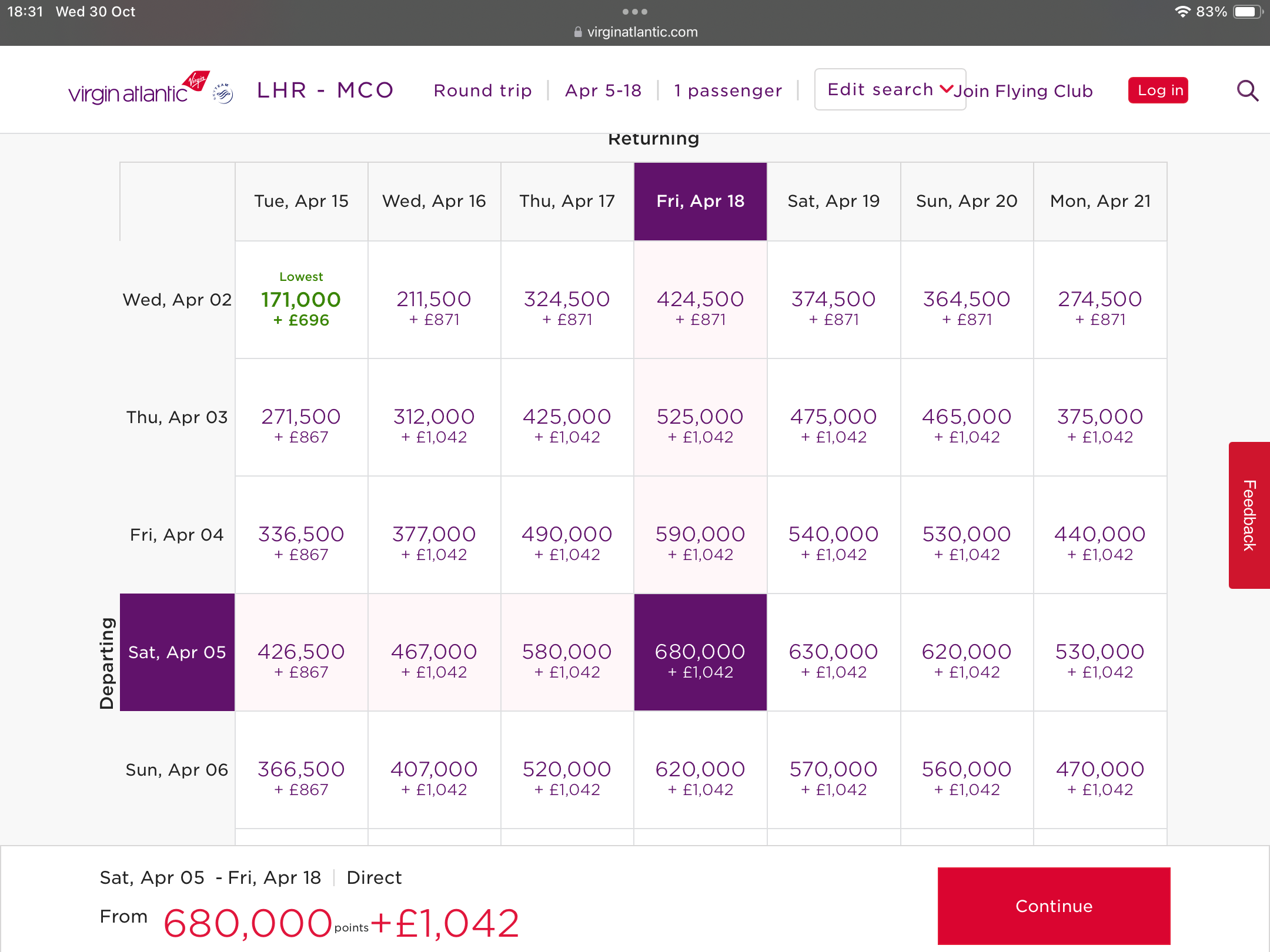Select the Thu, Apr 17 return column
Image resolution: width=1270 pixels, height=952 pixels.
point(567,202)
